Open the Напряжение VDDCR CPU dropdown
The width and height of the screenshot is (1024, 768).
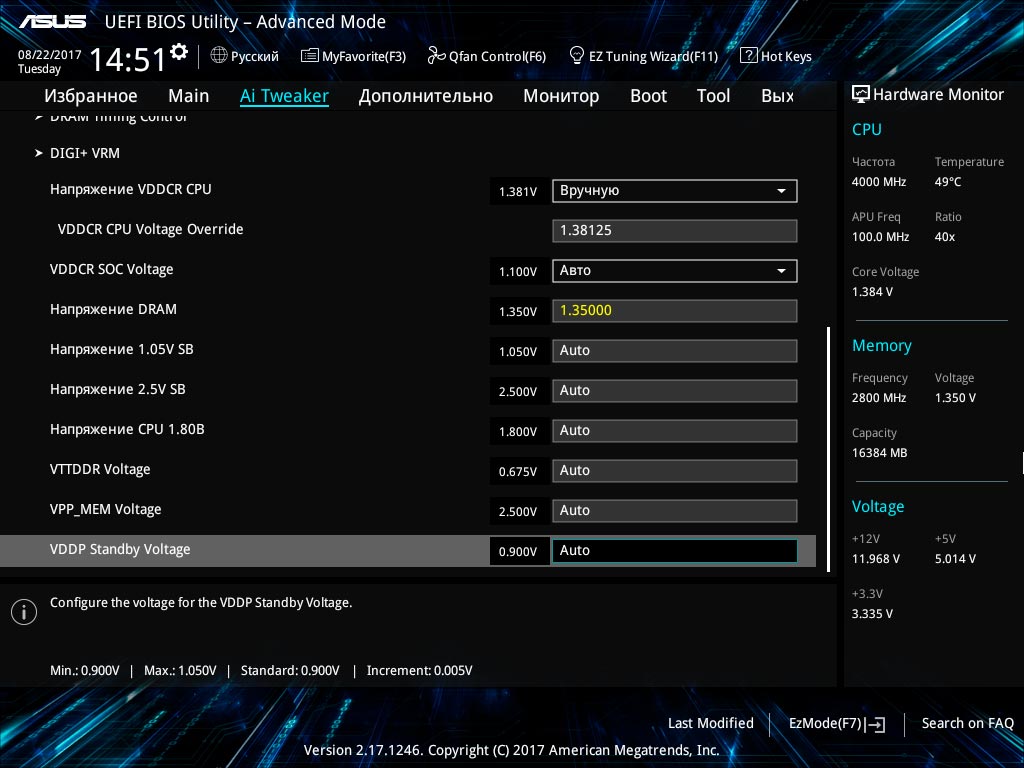click(x=675, y=191)
